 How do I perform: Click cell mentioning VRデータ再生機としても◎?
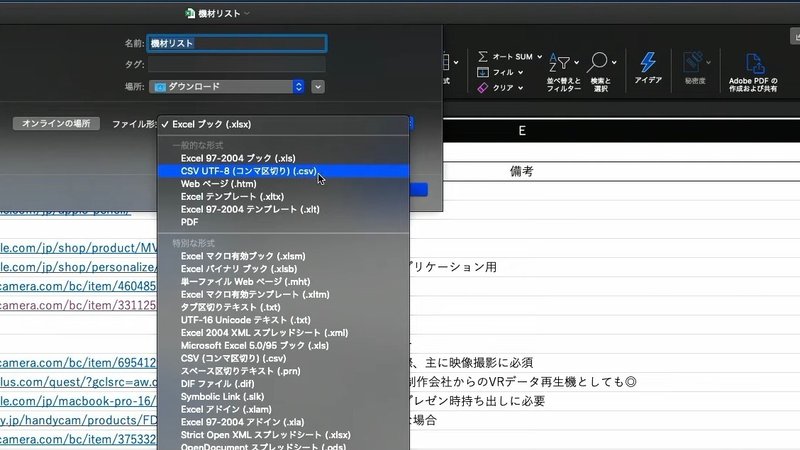[523, 382]
